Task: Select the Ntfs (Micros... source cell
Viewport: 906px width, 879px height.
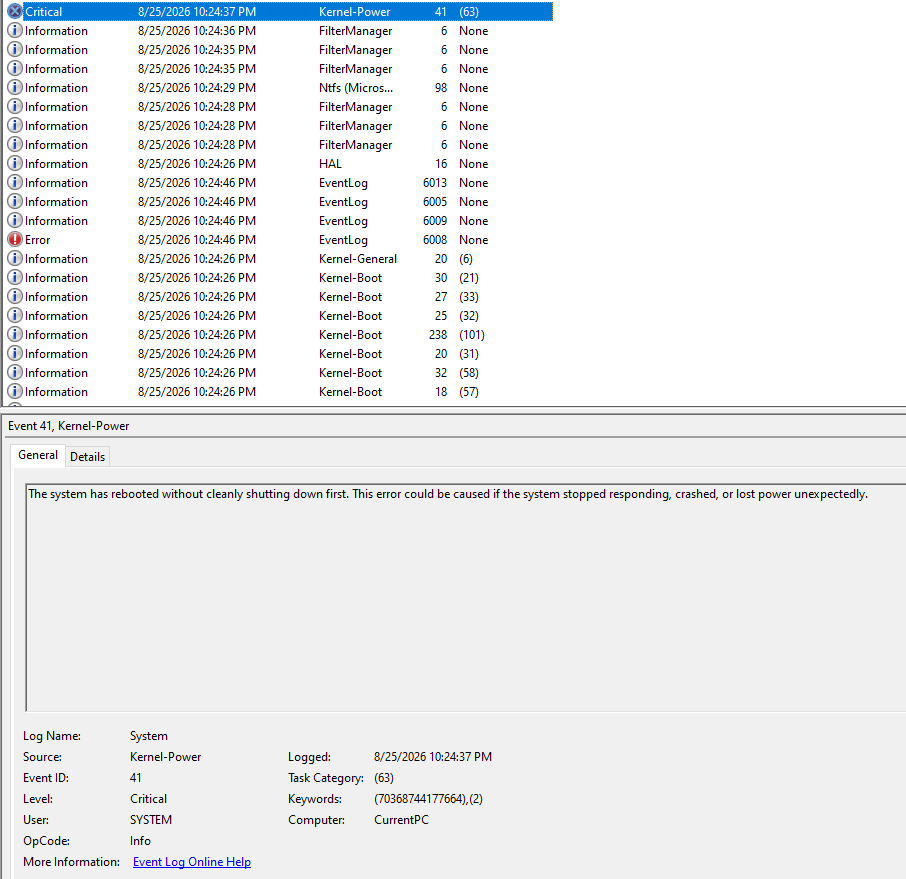Action: (356, 87)
